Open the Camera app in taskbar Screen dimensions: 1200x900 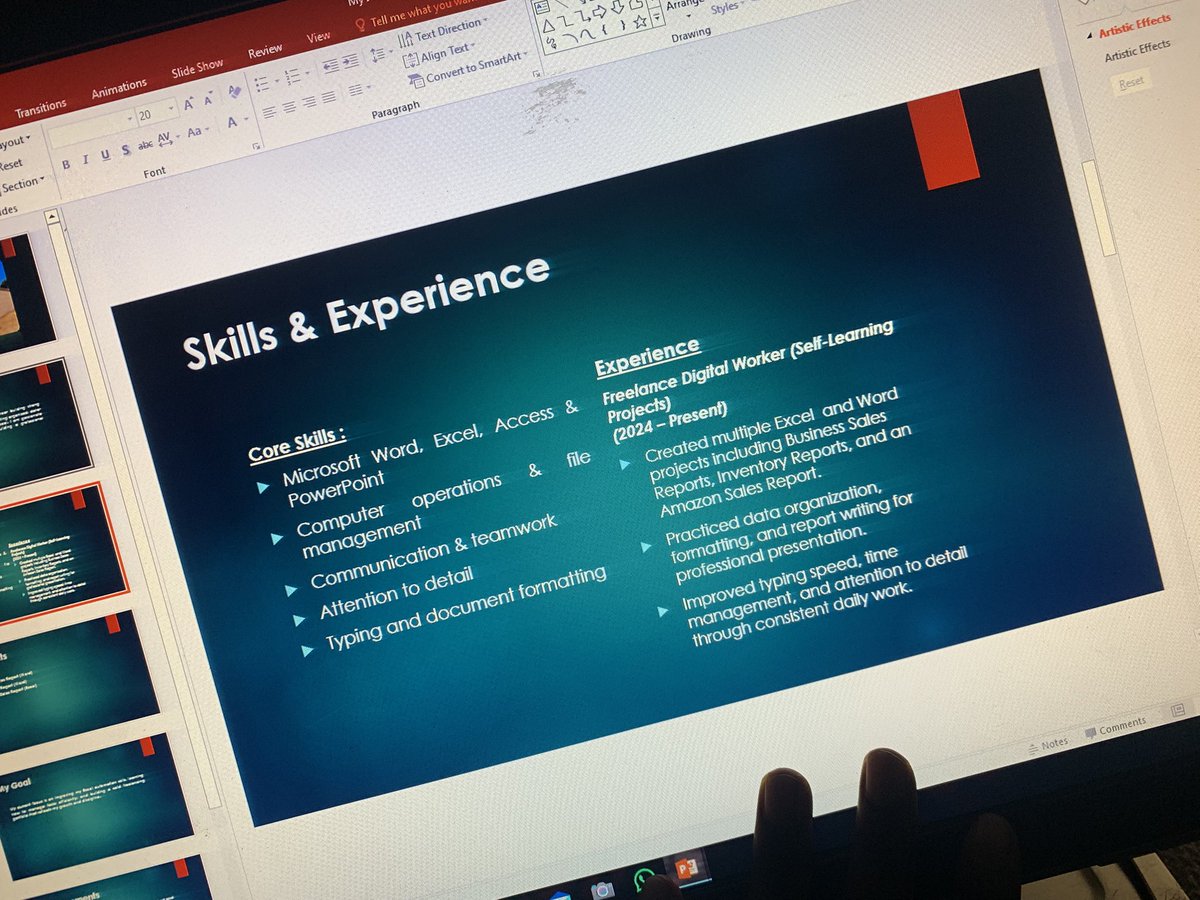click(602, 889)
